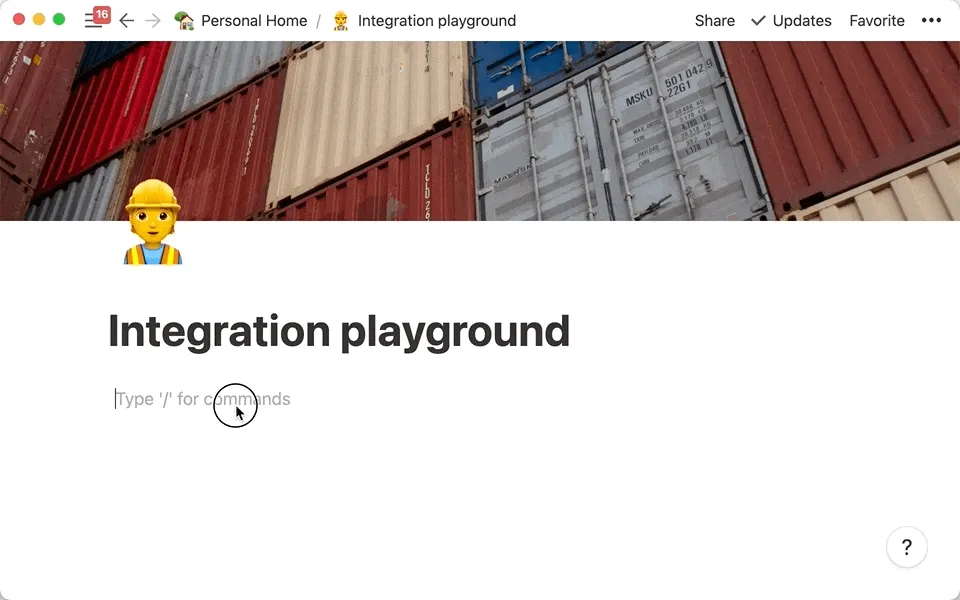Select the Integration playground breadcrumb
This screenshot has width=960, height=600.
[x=437, y=20]
